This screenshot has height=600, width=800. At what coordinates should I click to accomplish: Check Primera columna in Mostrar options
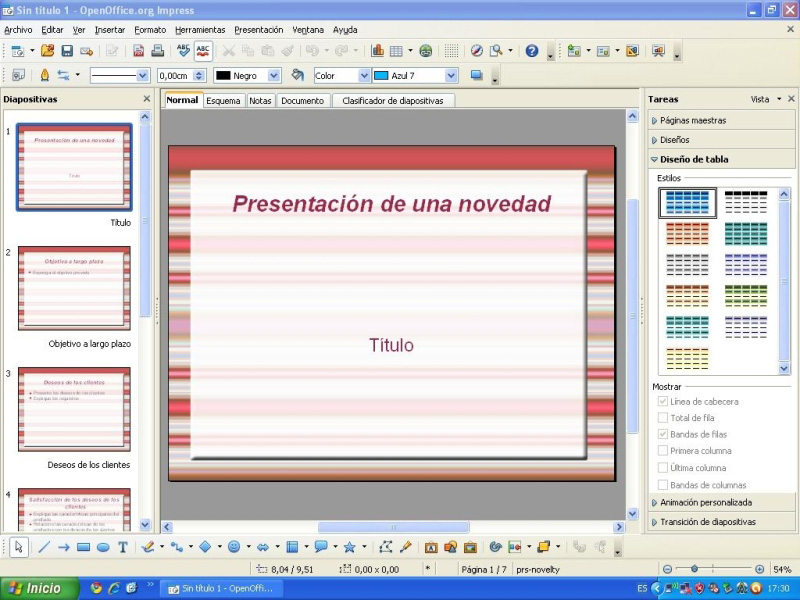pyautogui.click(x=662, y=450)
